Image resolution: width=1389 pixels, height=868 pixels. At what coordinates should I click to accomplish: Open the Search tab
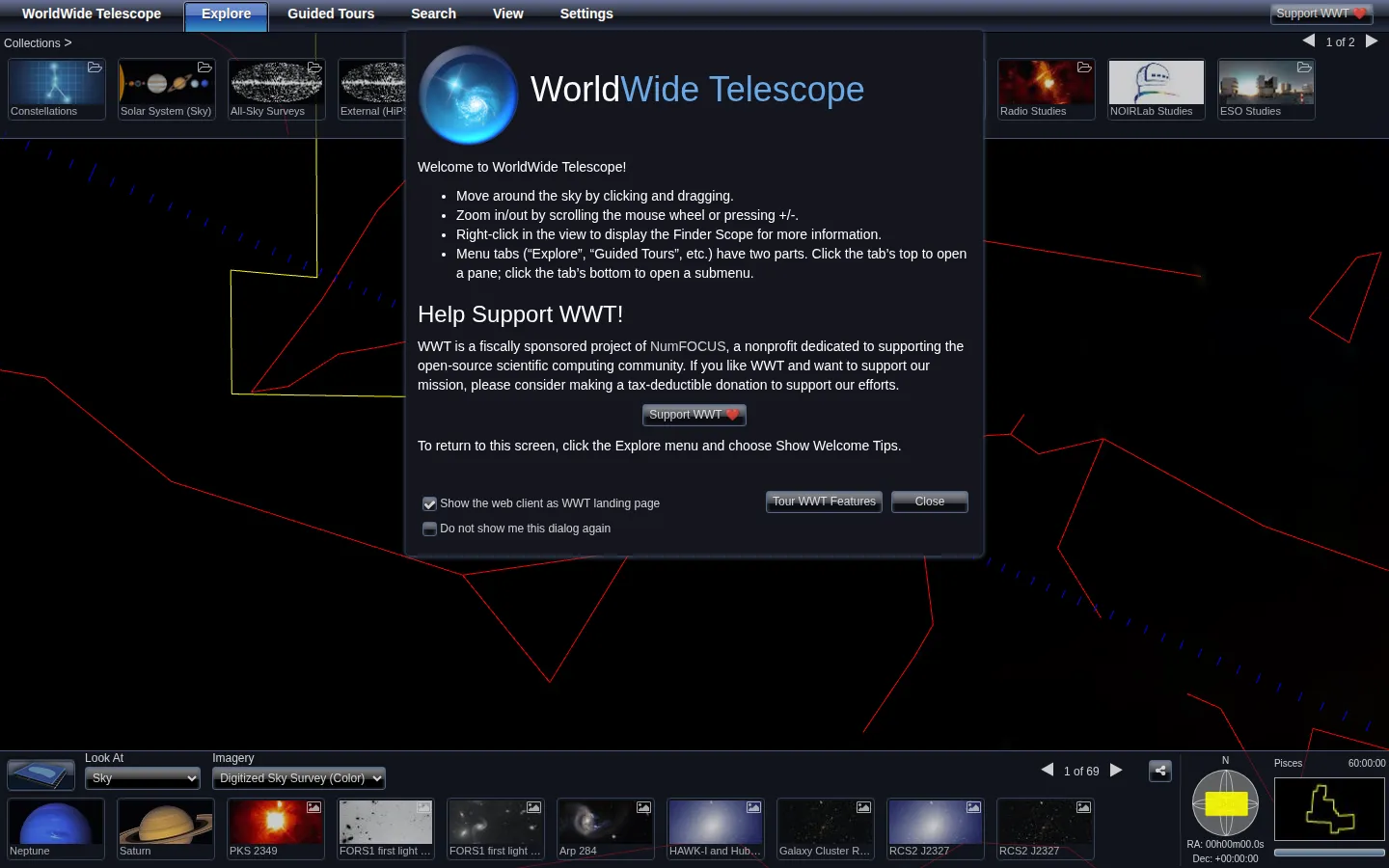click(x=433, y=14)
